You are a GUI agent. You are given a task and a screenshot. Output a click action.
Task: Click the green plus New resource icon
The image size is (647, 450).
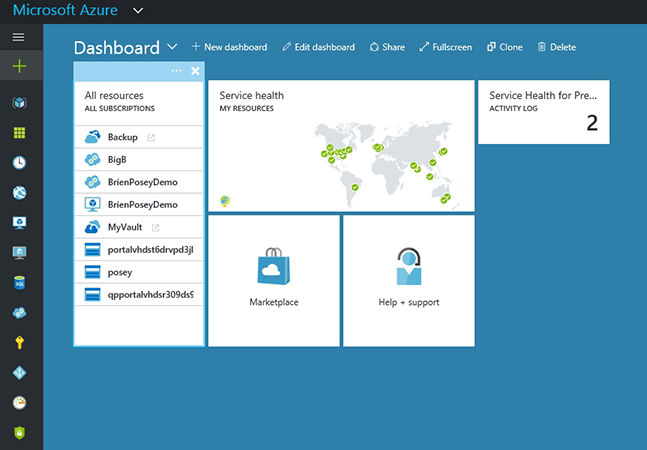[19, 66]
